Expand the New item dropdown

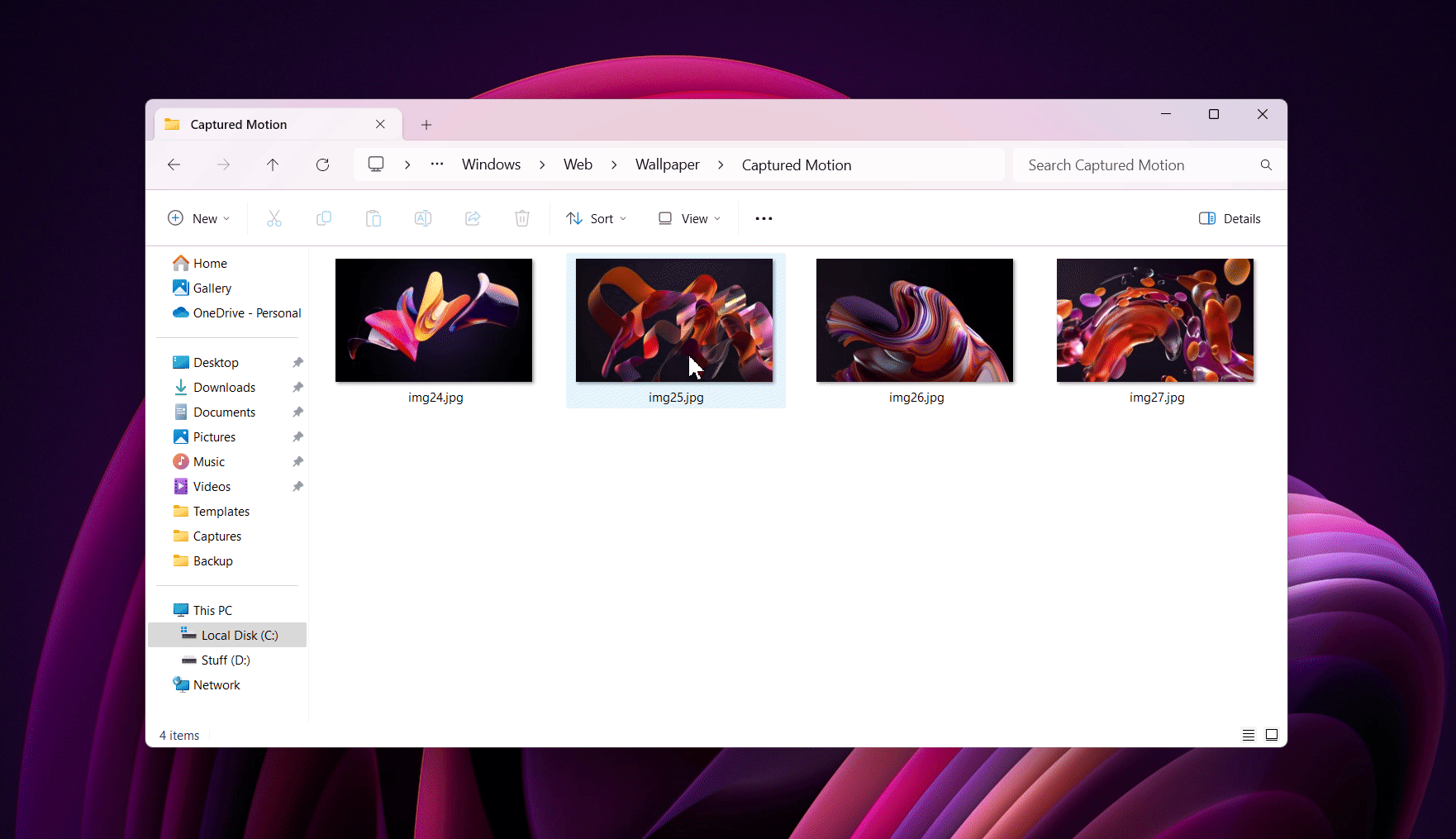pyautogui.click(x=198, y=218)
